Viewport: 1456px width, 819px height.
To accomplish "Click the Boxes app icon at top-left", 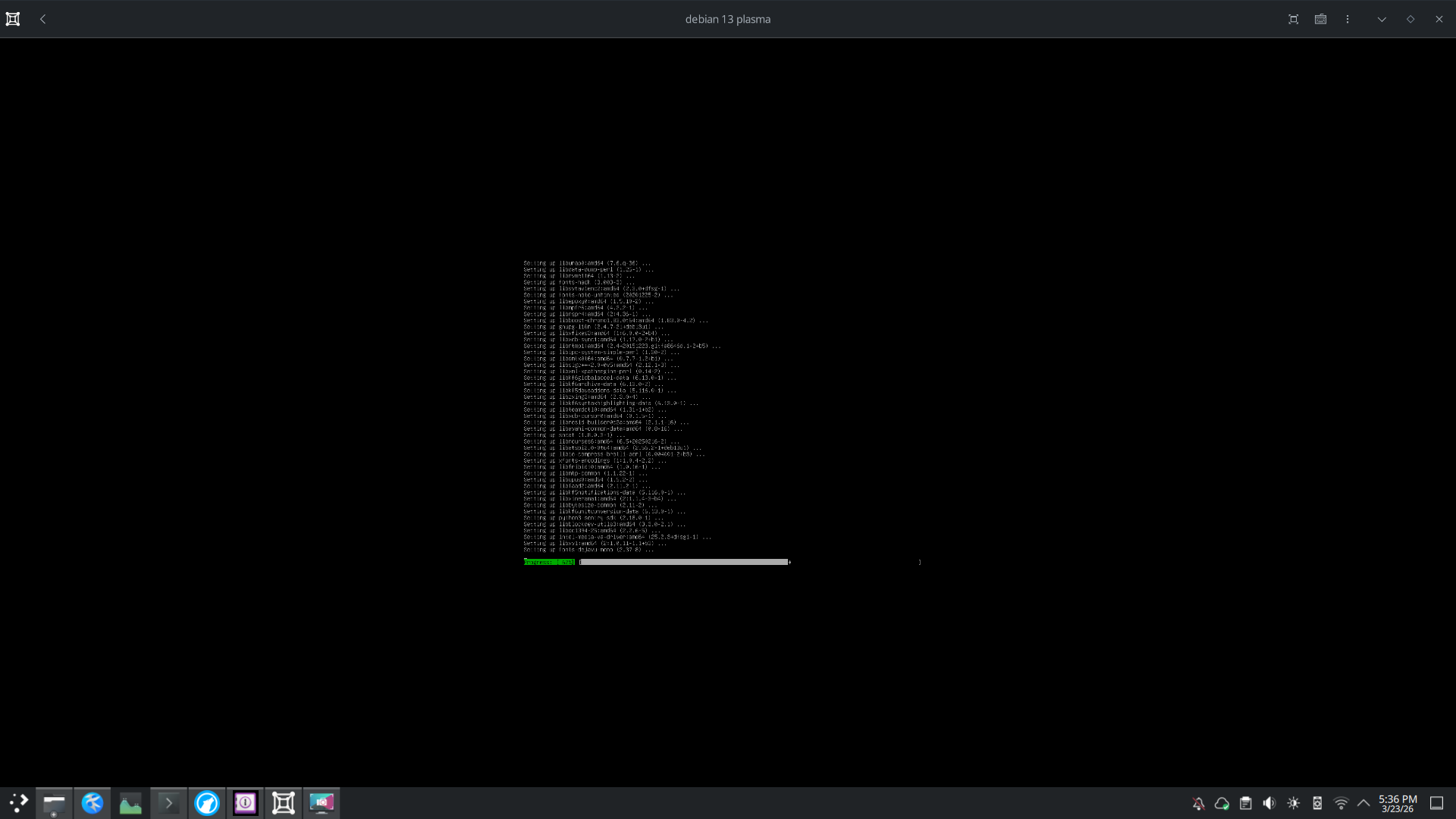I will (x=13, y=19).
